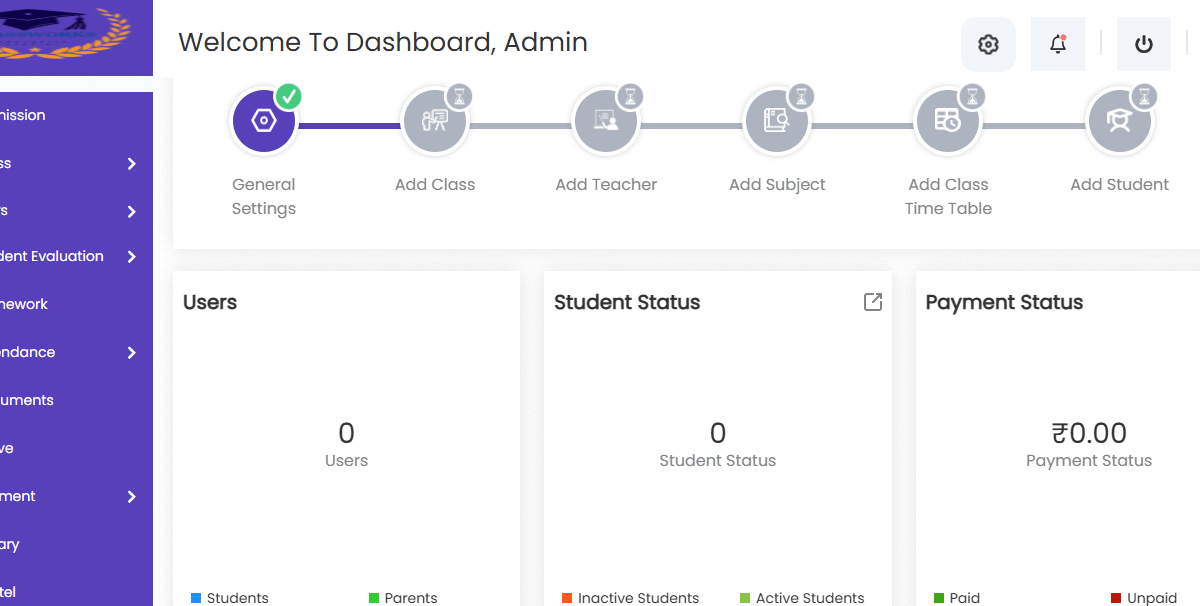Click the Users card title

coord(210,302)
